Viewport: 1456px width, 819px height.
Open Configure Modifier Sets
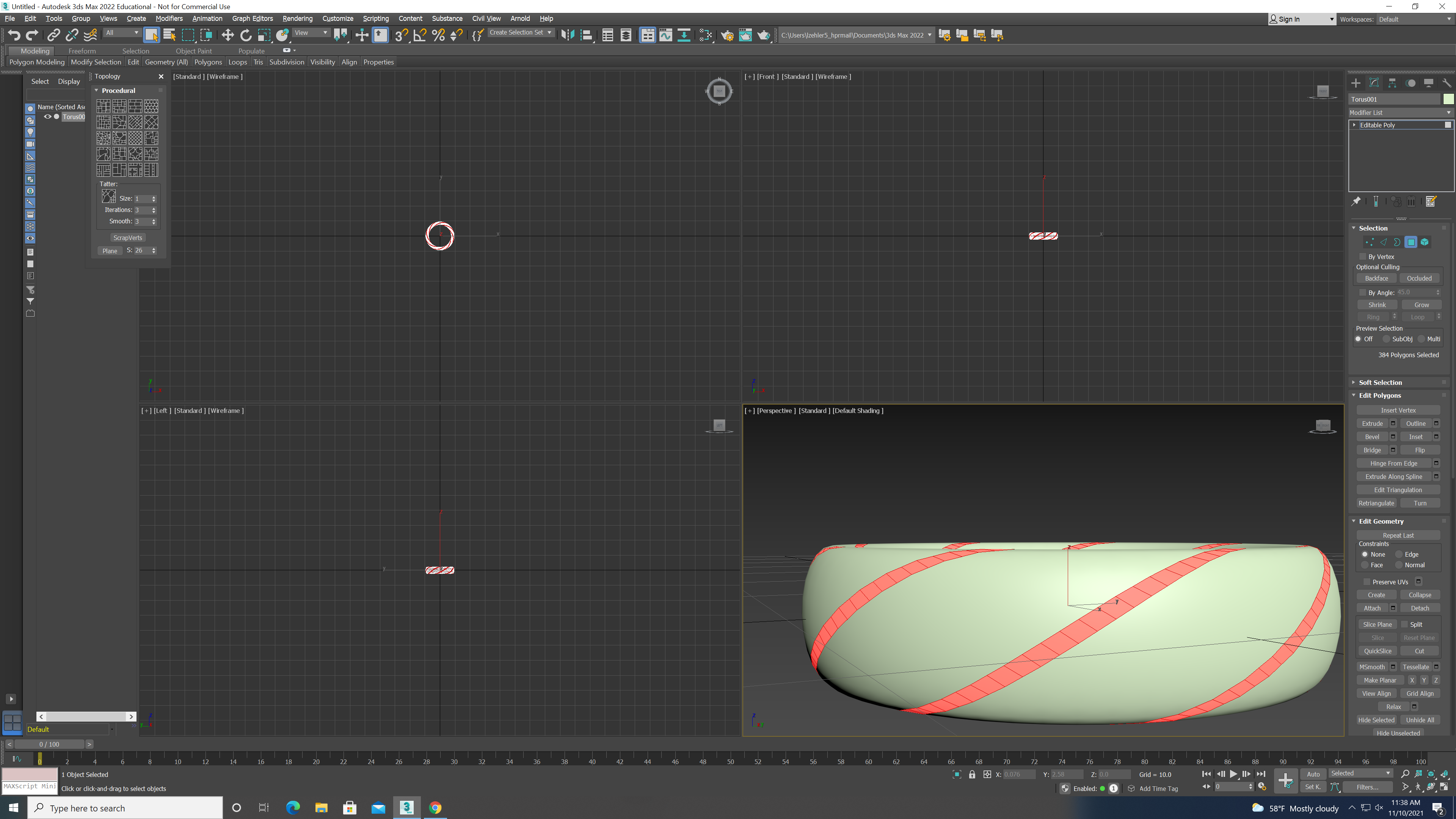point(1431,201)
